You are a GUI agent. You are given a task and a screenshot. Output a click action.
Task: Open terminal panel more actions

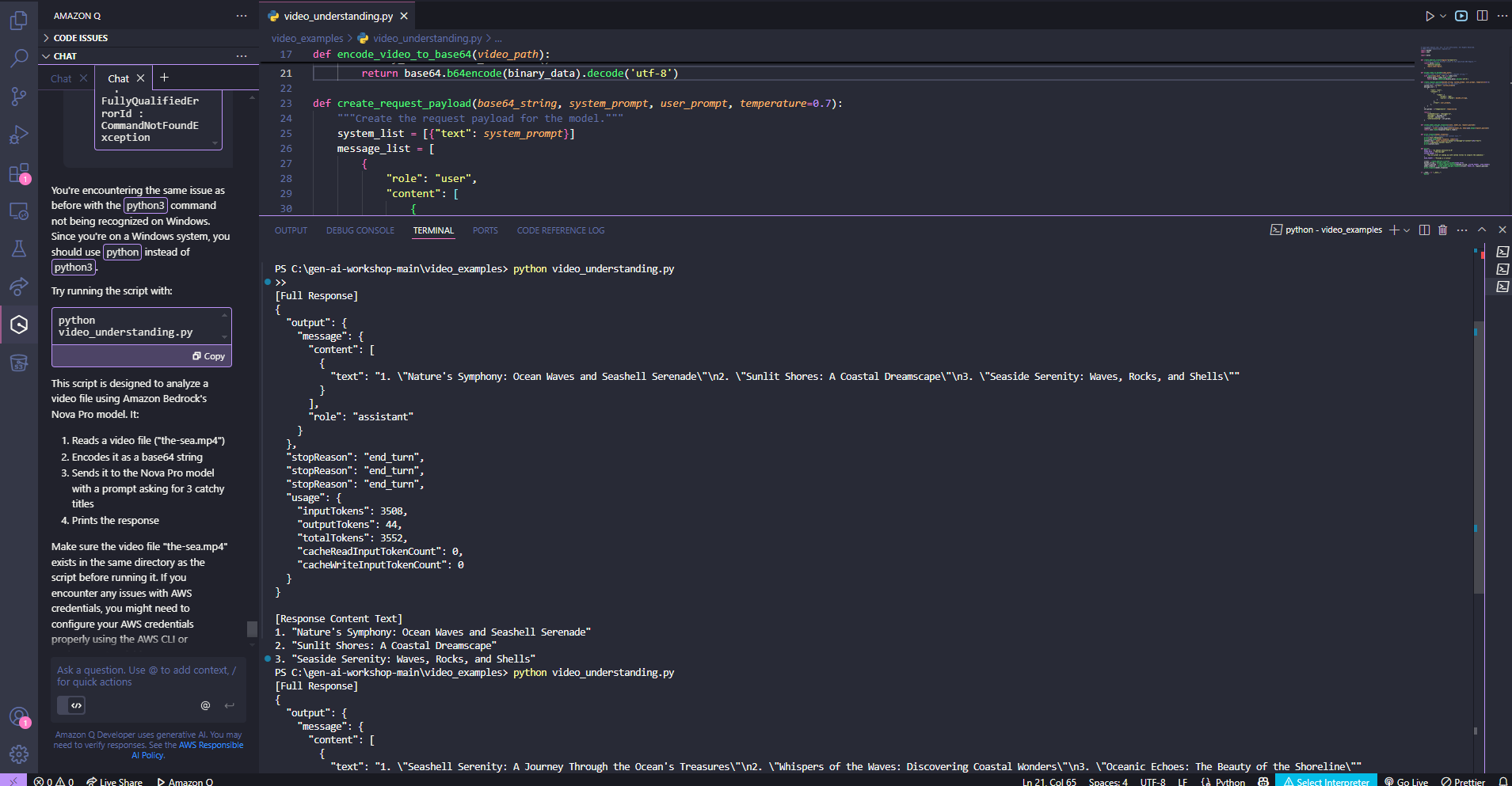[x=1462, y=230]
